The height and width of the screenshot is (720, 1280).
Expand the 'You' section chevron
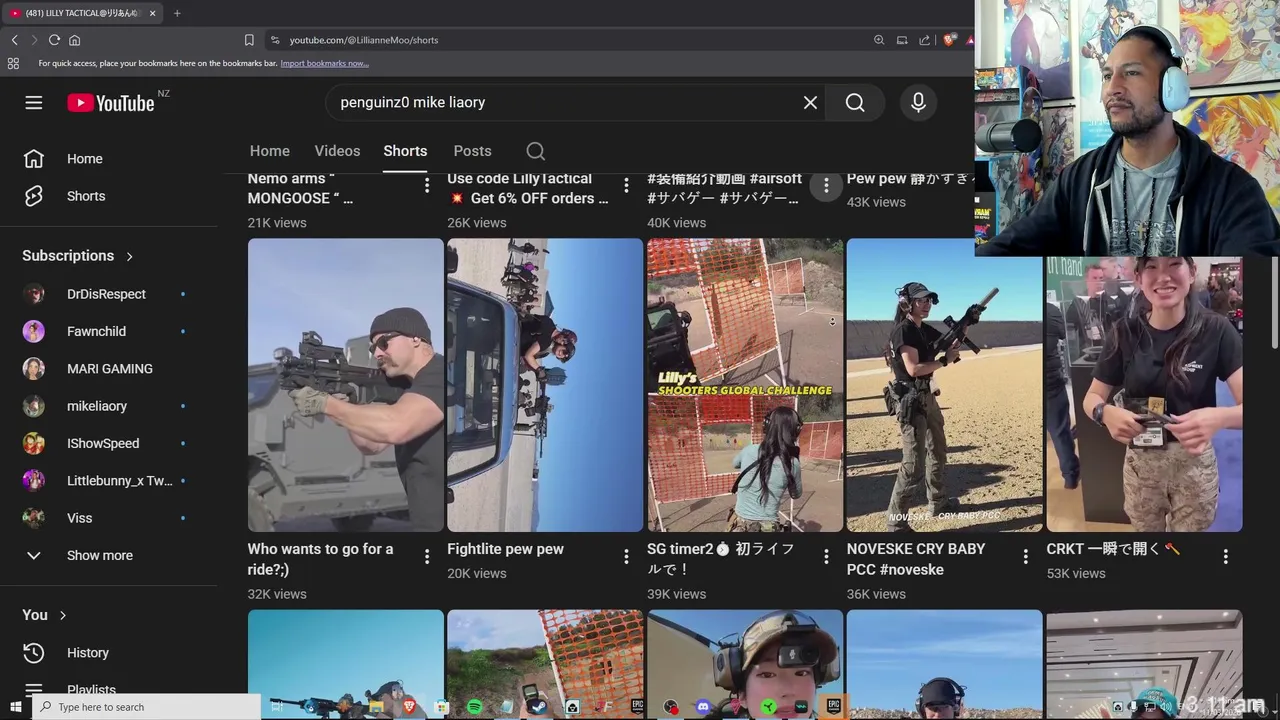63,615
